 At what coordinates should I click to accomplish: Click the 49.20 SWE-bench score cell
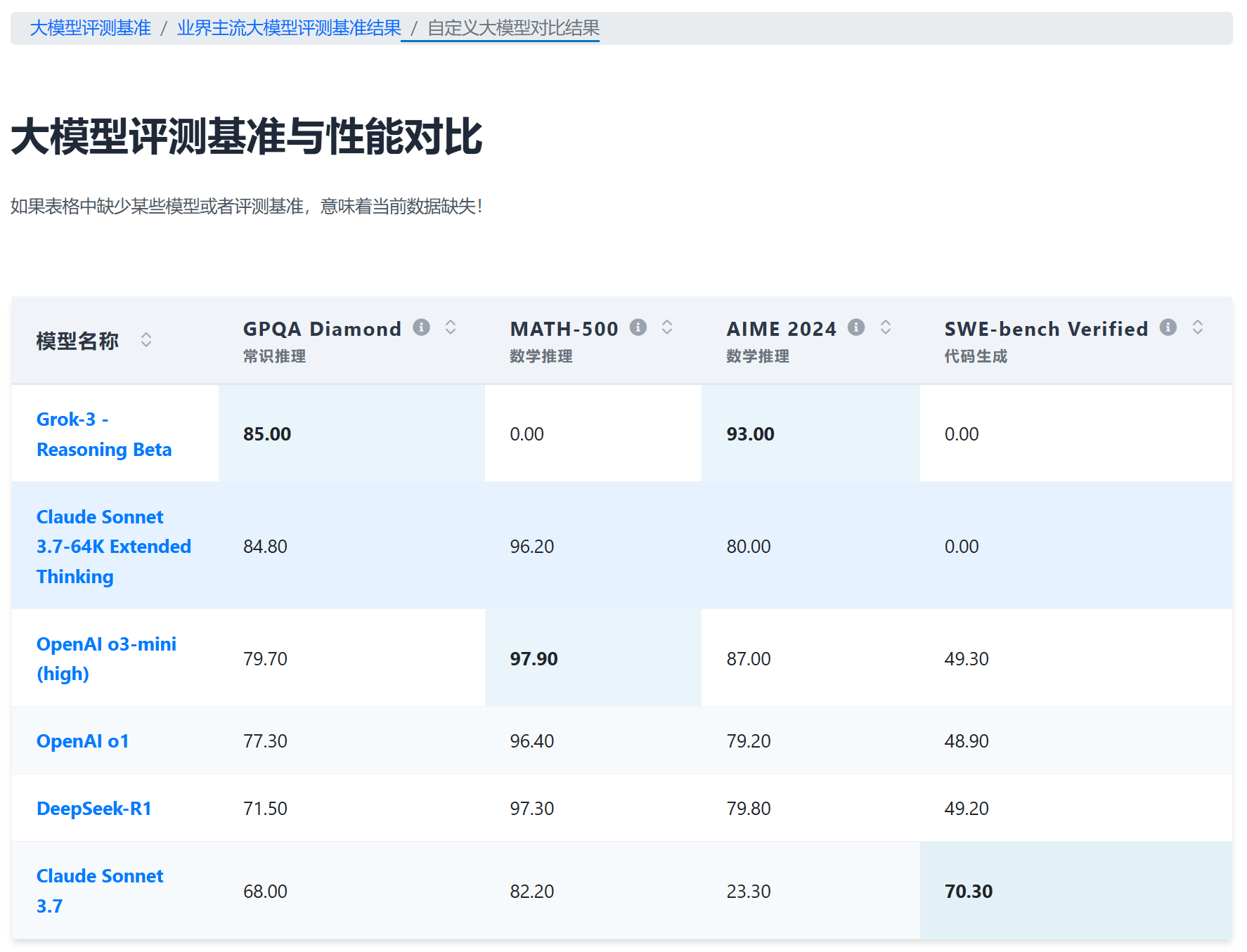(x=1076, y=808)
